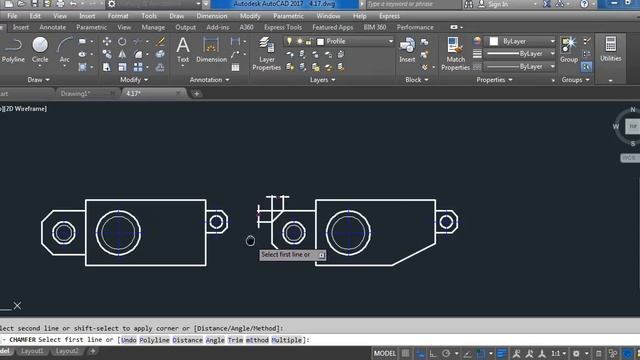Switch to Drawing1 document tab

(x=75, y=93)
